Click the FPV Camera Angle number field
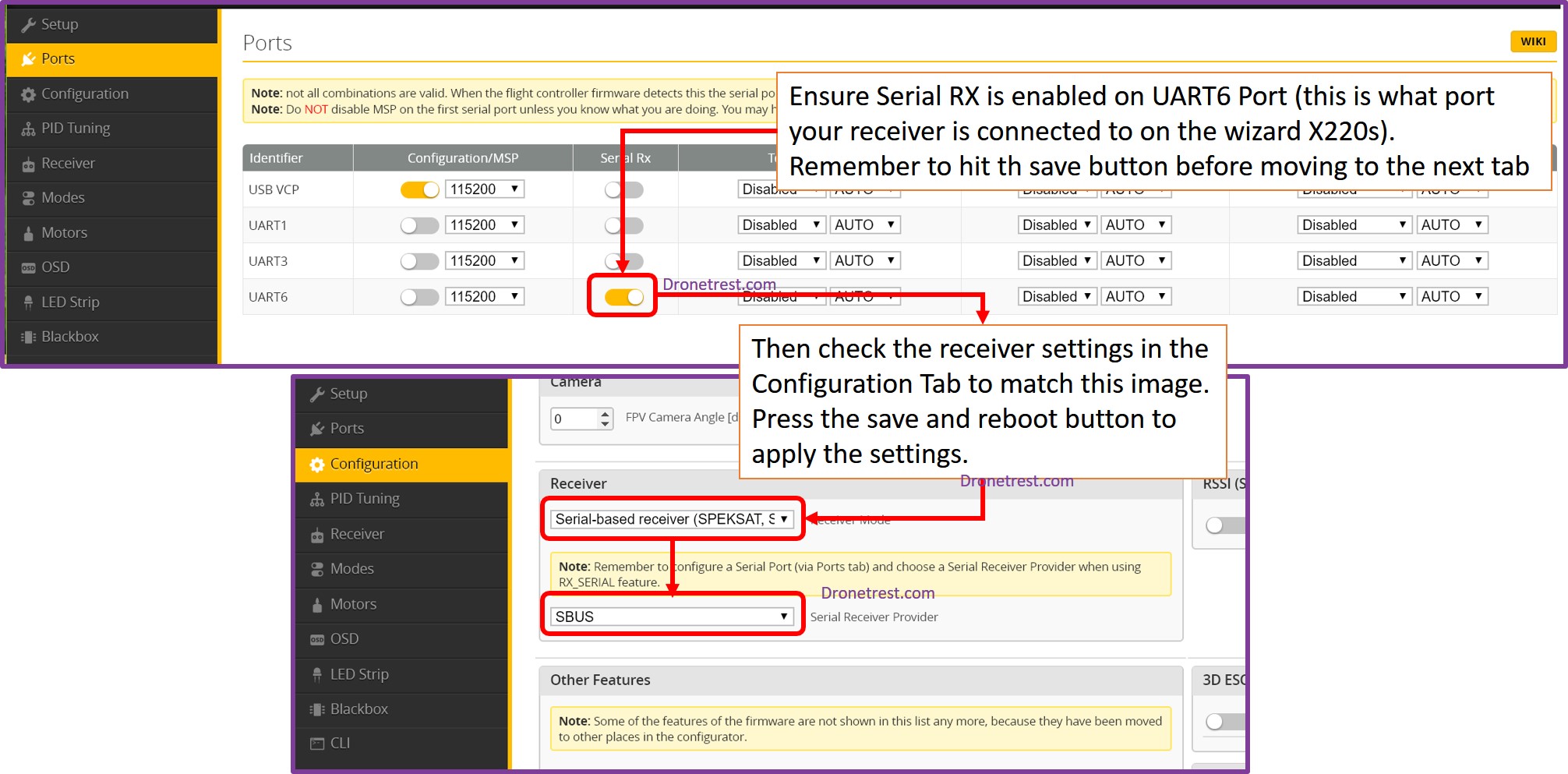The width and height of the screenshot is (1568, 774). 575,419
